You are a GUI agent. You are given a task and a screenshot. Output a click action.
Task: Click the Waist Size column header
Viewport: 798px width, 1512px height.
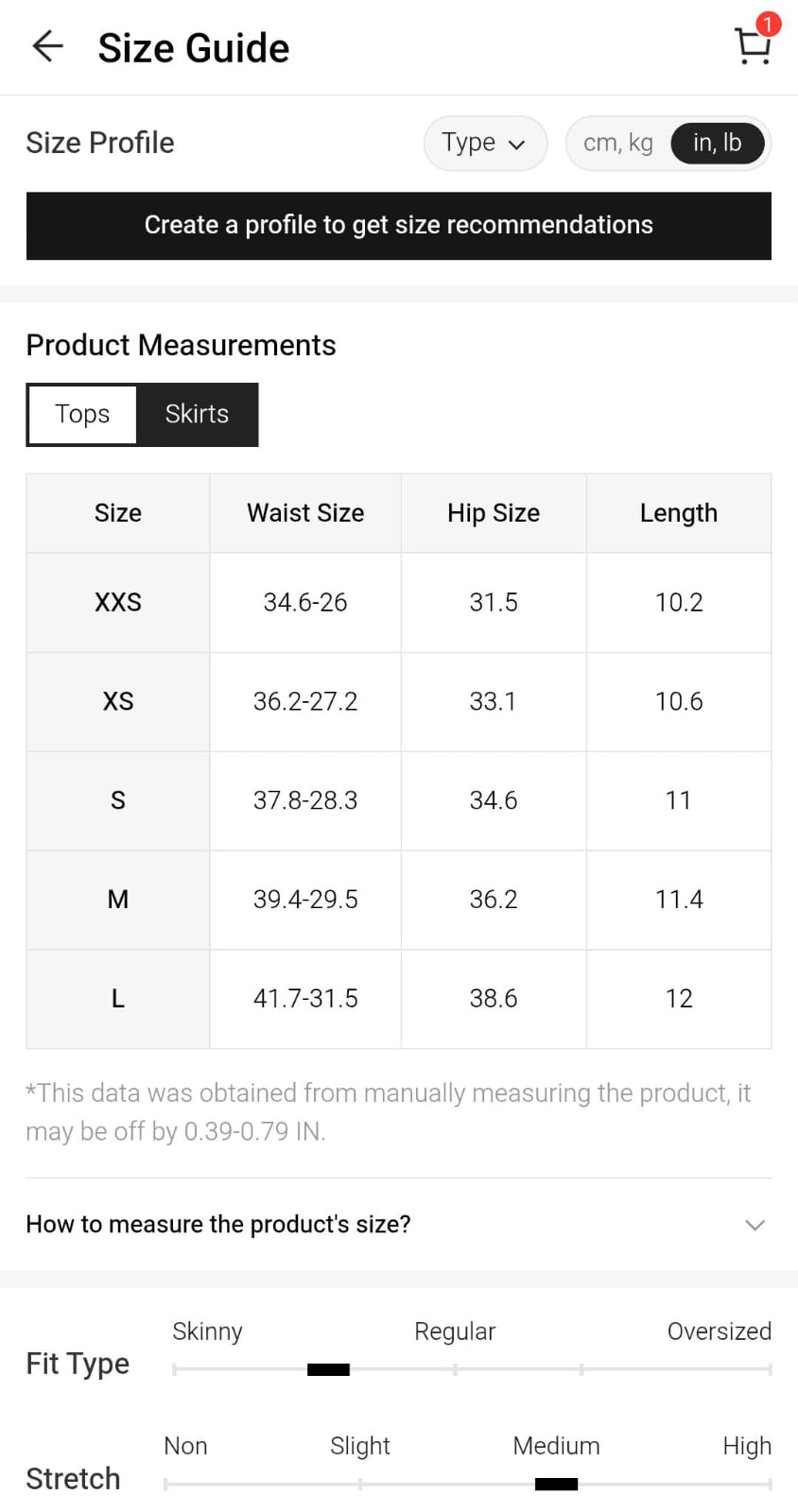[x=305, y=513]
